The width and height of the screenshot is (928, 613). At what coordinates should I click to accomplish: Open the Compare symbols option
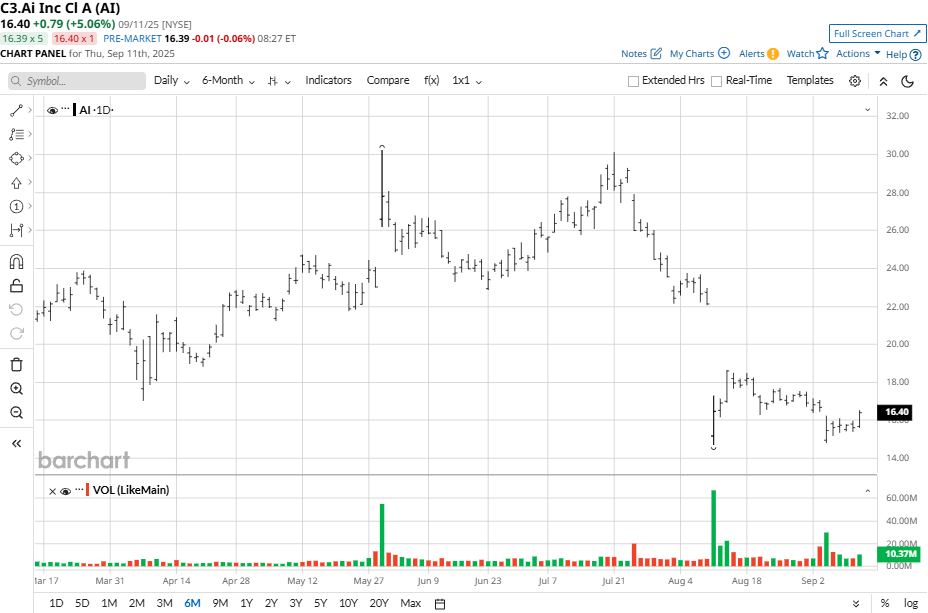(x=388, y=80)
